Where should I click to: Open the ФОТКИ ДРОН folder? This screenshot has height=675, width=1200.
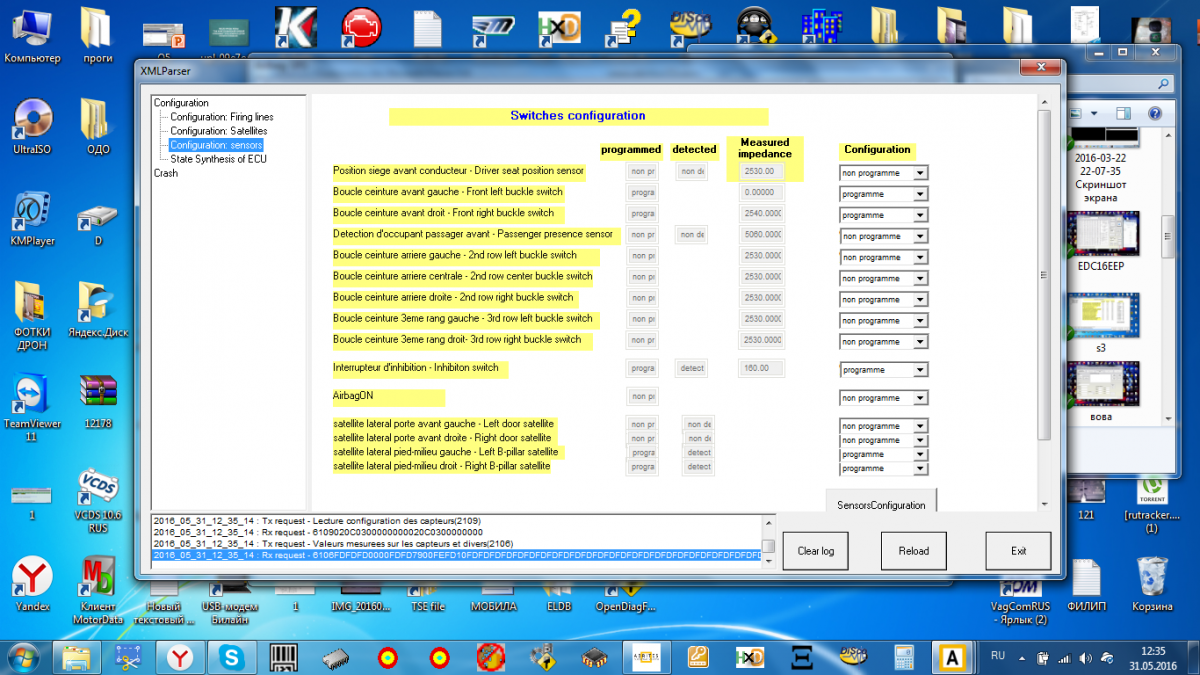32,316
